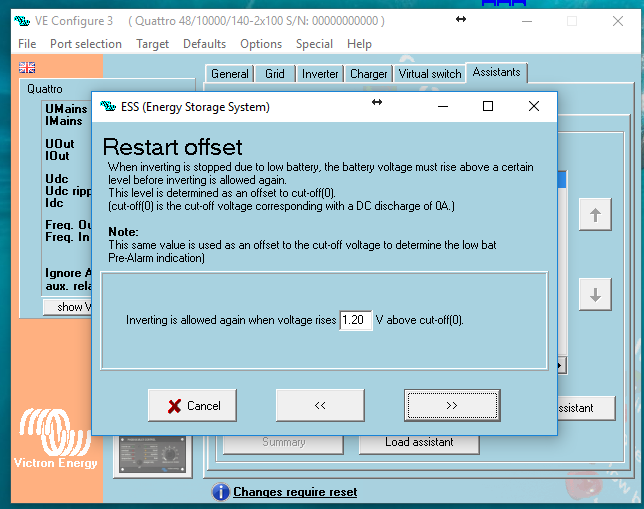Viewport: 644px width, 509px height.
Task: Switch to the Inverter tab
Action: click(x=320, y=74)
